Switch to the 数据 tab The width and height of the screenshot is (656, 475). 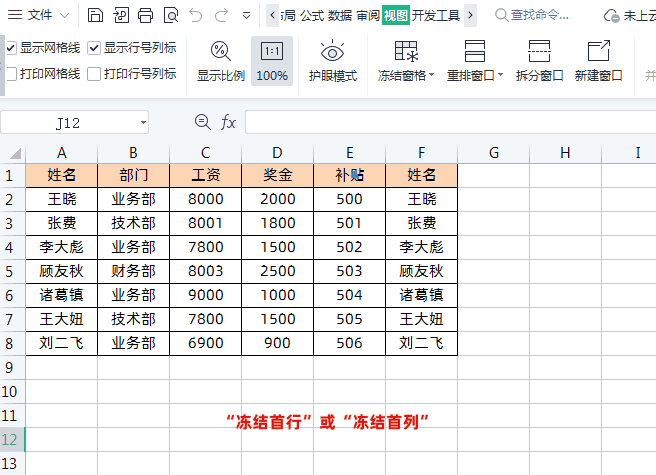pos(340,15)
